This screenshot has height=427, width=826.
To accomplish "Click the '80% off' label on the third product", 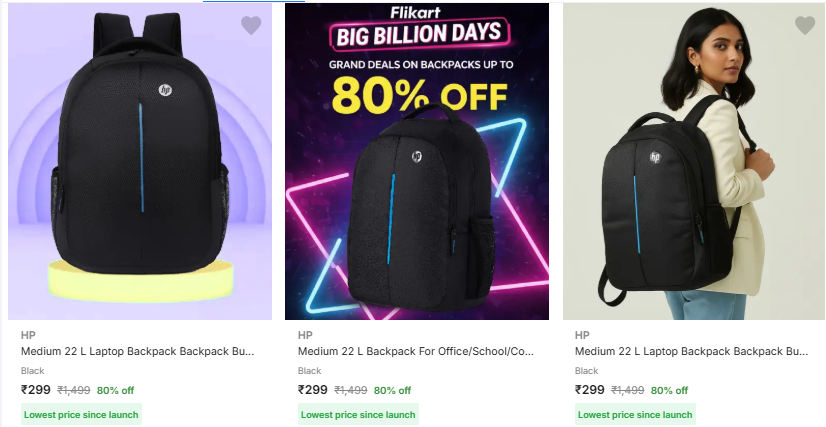I will (669, 391).
